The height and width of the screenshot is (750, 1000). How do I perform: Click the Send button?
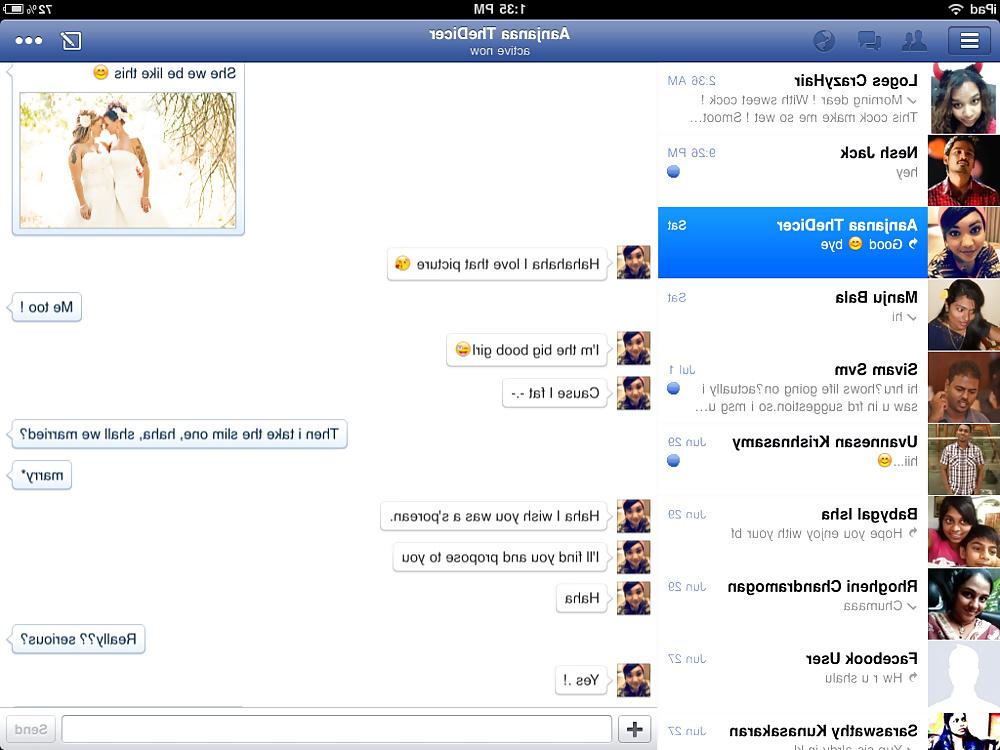click(x=30, y=729)
